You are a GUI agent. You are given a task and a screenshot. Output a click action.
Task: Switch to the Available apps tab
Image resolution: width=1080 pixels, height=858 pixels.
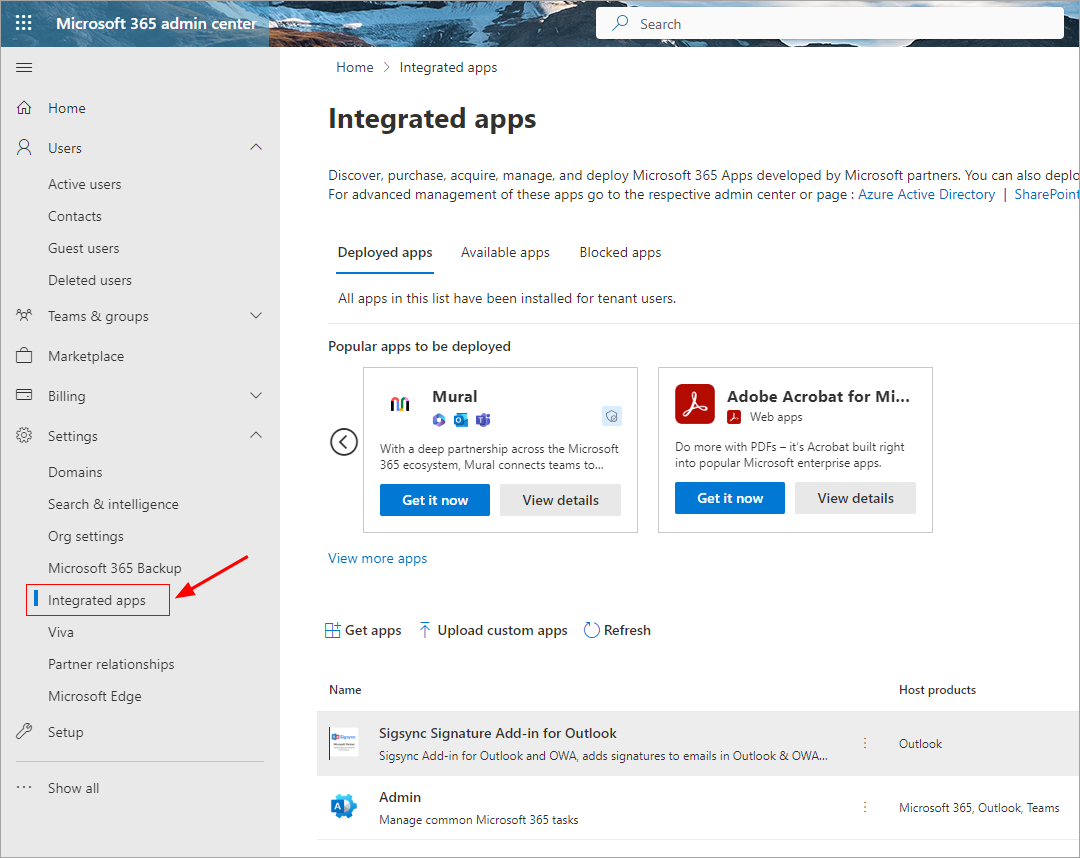(x=505, y=252)
